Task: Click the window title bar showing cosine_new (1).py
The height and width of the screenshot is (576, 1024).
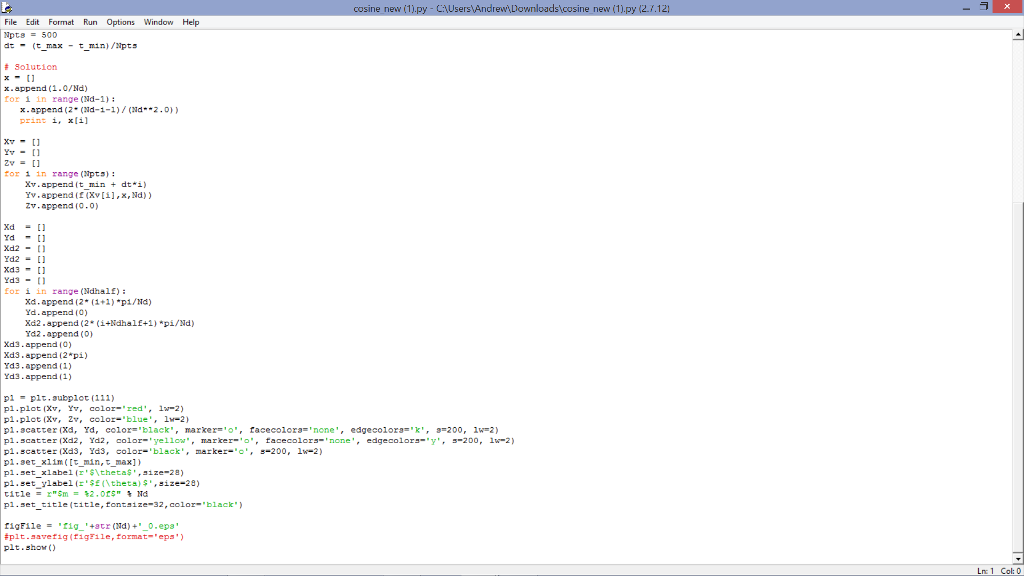Action: tap(510, 7)
